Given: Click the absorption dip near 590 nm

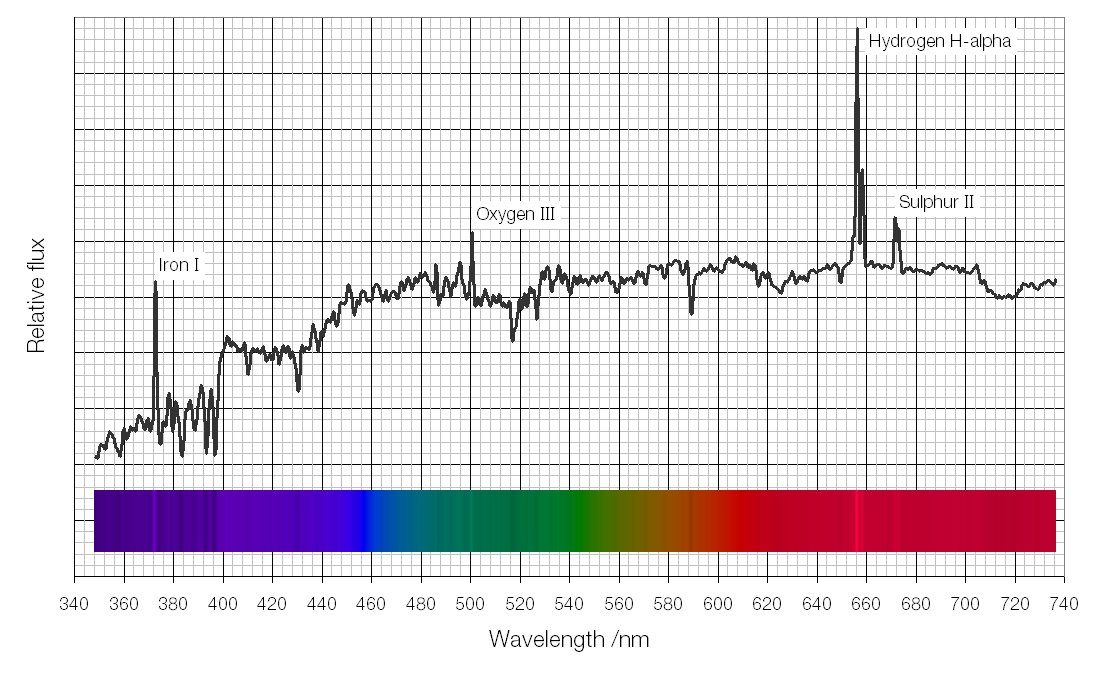Looking at the screenshot, I should pyautogui.click(x=691, y=313).
